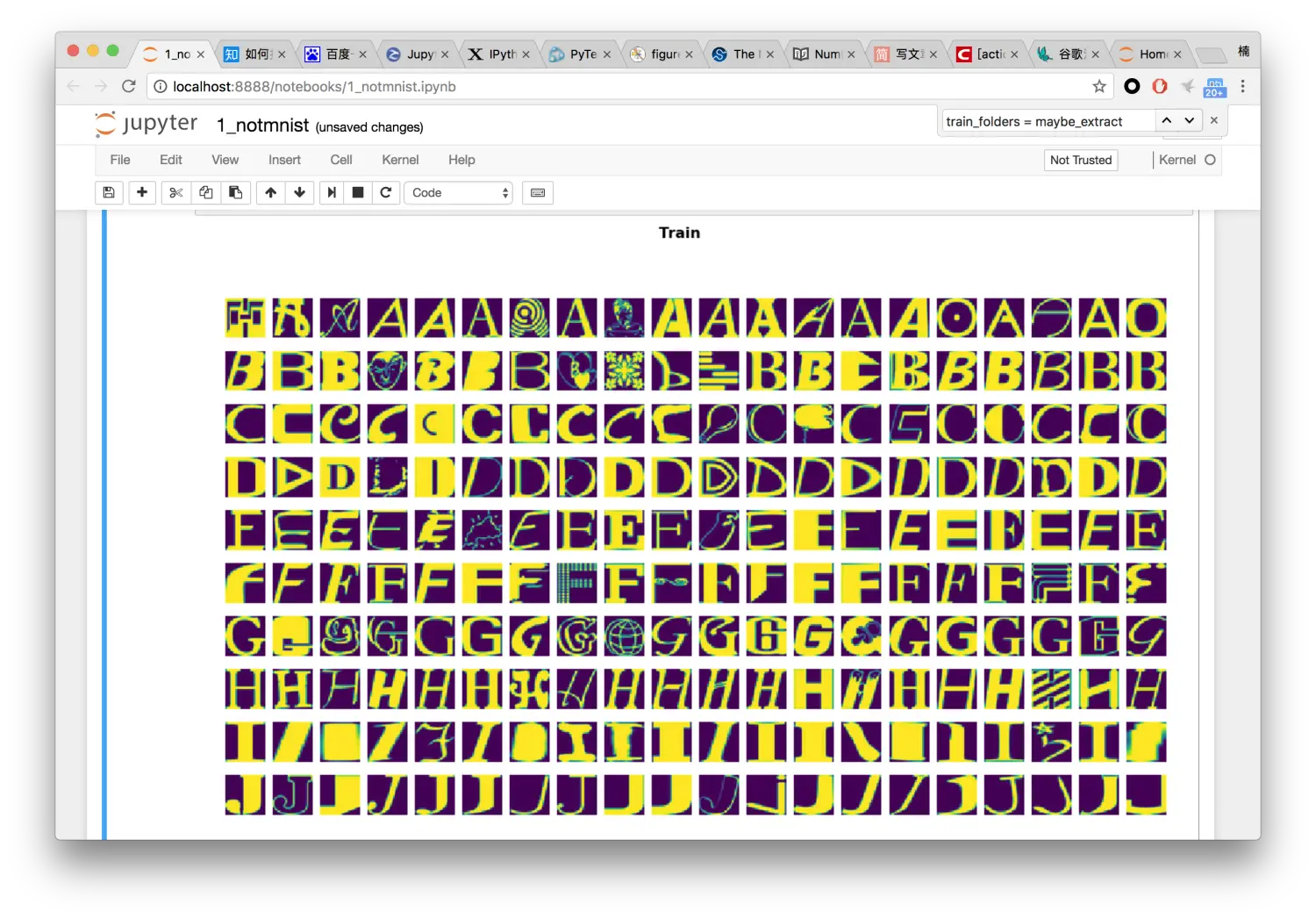1316x919 pixels.
Task: Open the View menu
Action: click(225, 160)
